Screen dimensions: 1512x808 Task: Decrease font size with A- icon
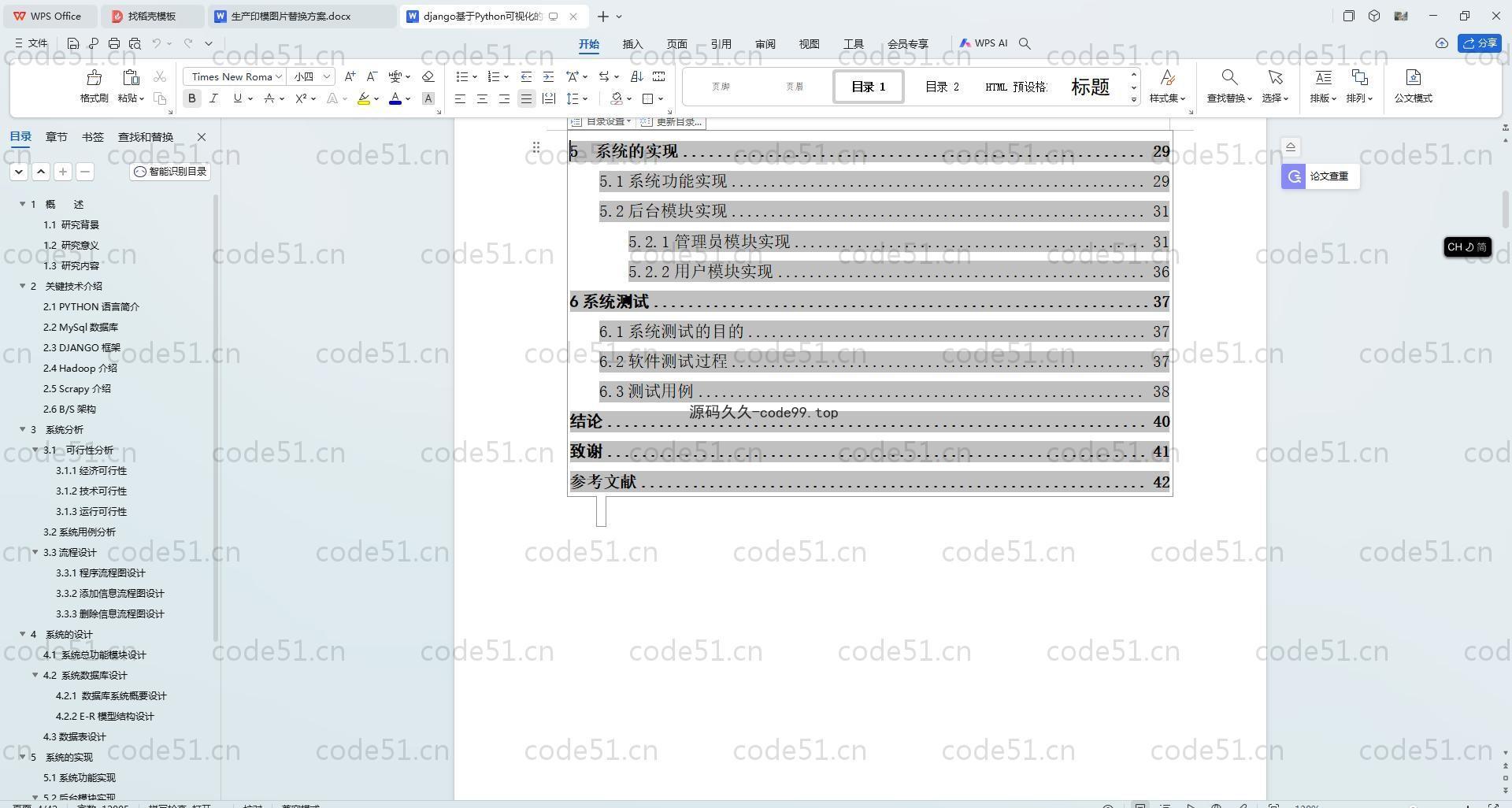(x=372, y=76)
